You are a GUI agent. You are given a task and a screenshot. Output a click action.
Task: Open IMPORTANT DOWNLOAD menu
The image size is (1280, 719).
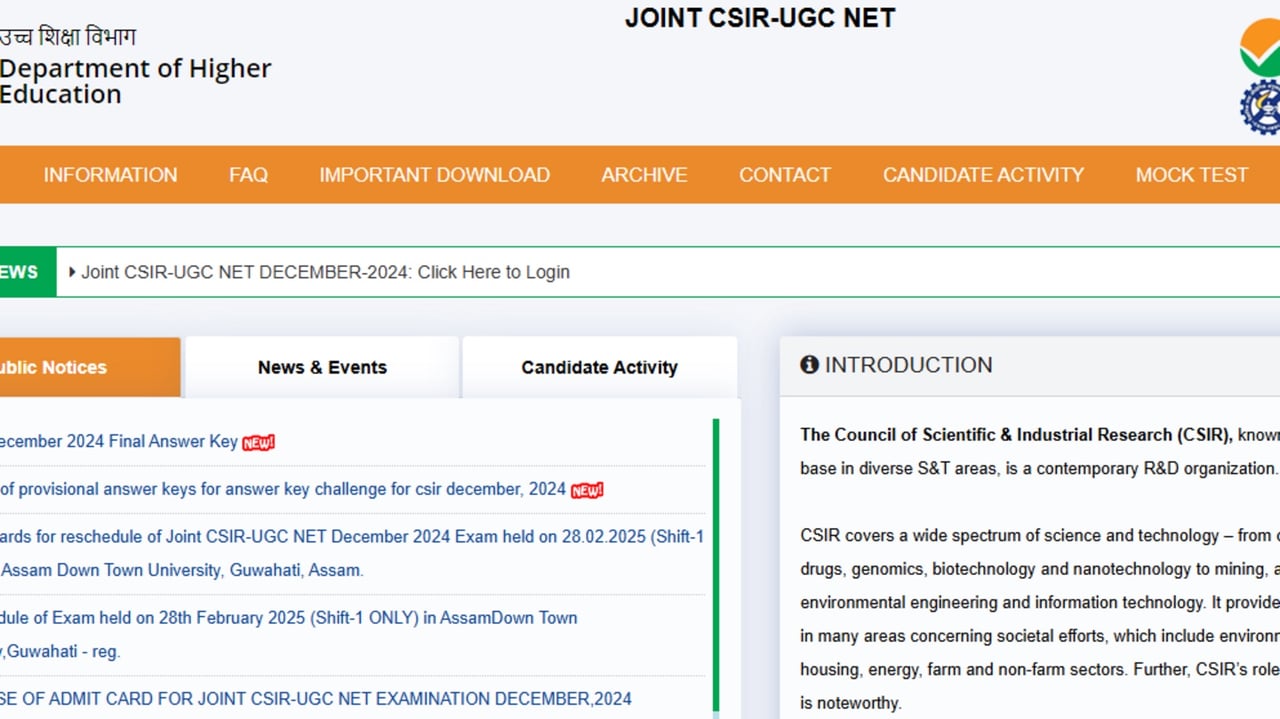click(434, 175)
